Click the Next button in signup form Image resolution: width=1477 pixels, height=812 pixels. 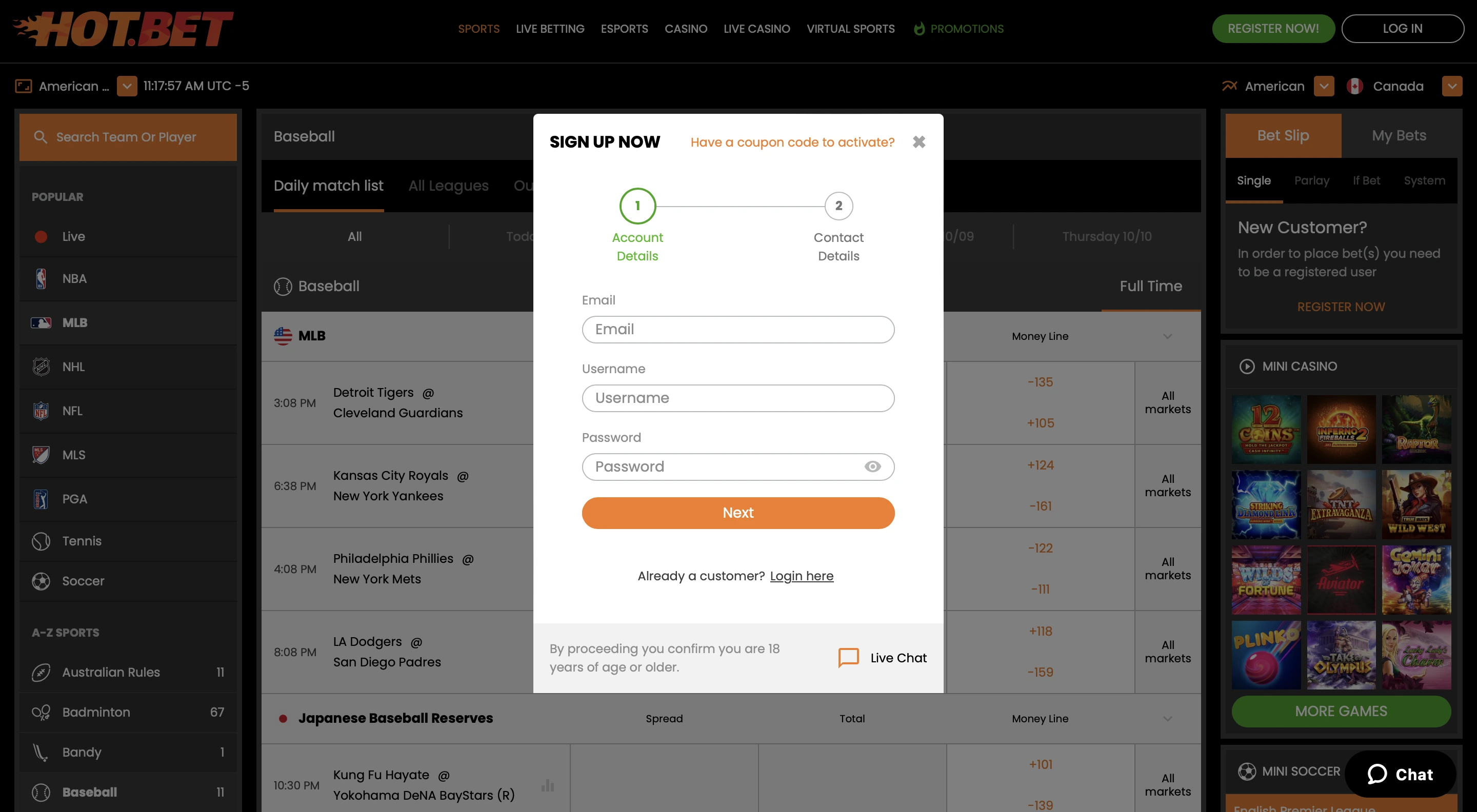738,513
